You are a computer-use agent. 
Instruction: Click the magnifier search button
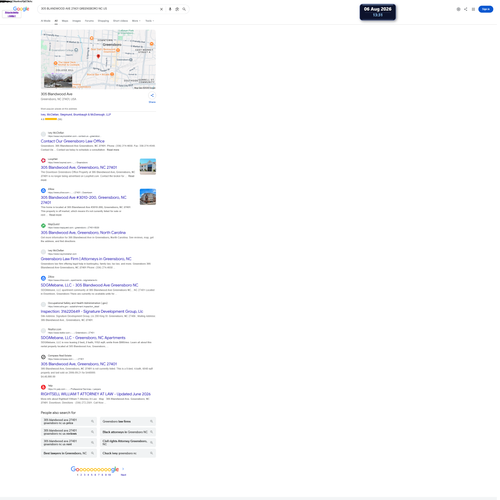pyautogui.click(x=184, y=9)
